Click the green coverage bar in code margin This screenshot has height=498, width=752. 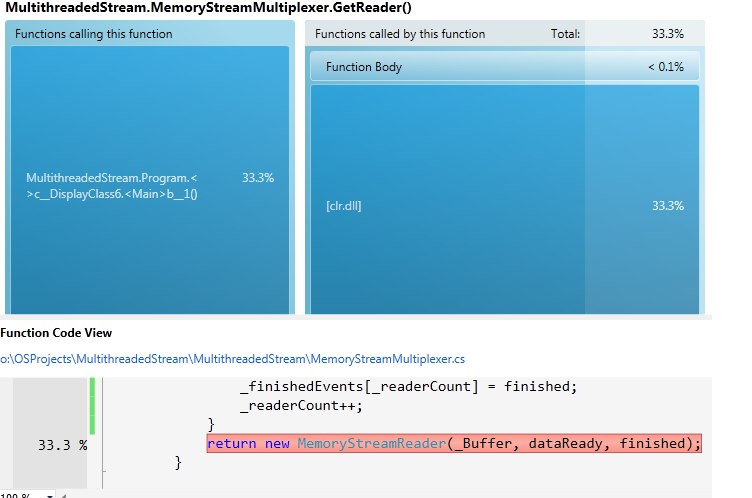(x=92, y=406)
